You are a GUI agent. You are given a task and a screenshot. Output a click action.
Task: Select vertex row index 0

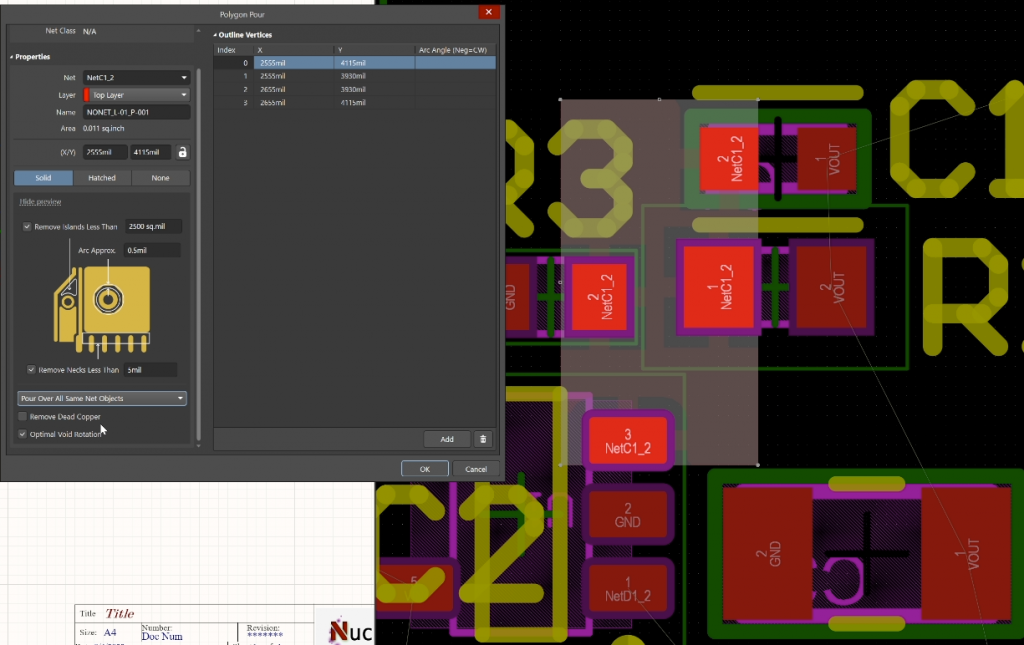355,63
